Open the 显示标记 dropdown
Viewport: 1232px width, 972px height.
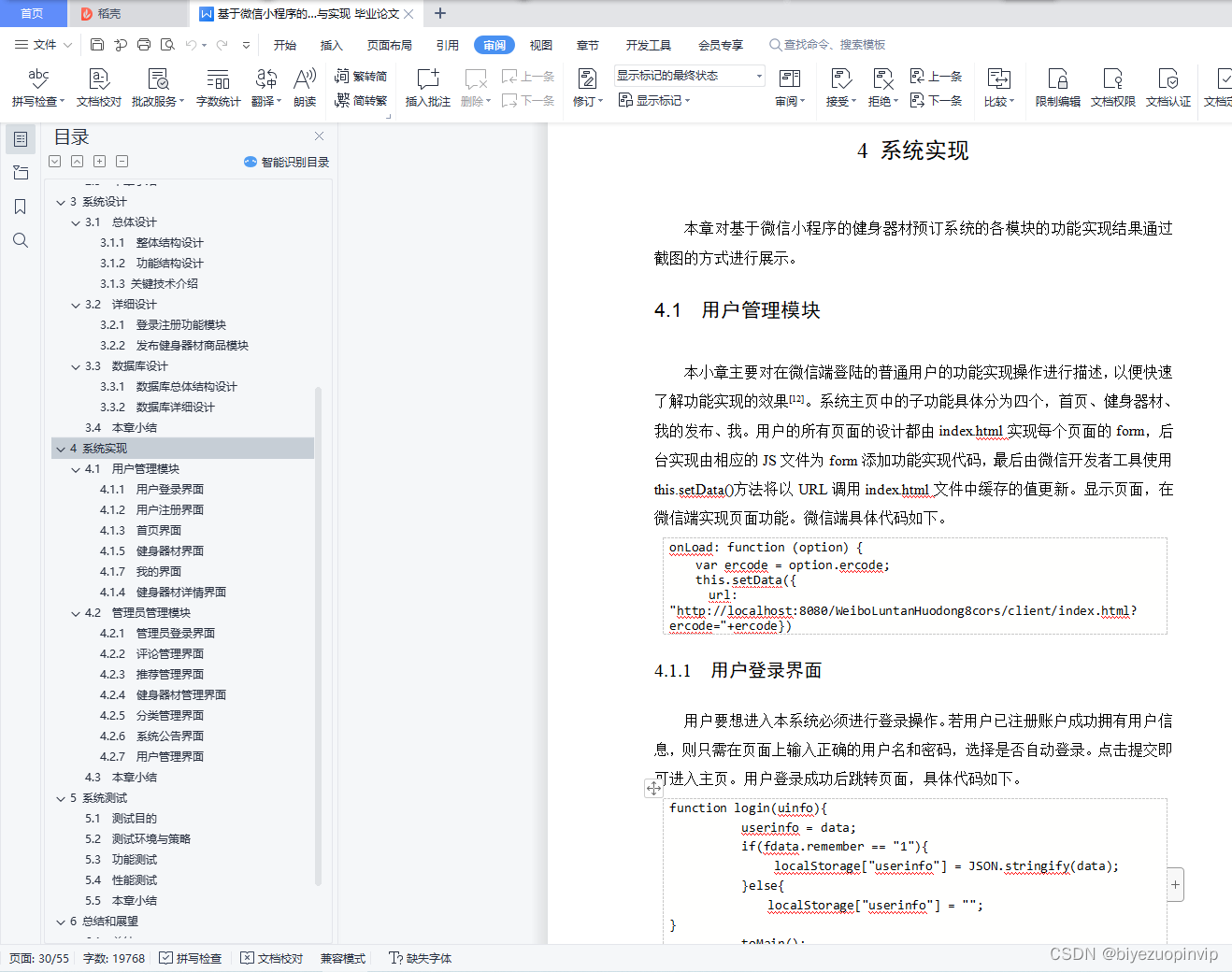click(654, 100)
